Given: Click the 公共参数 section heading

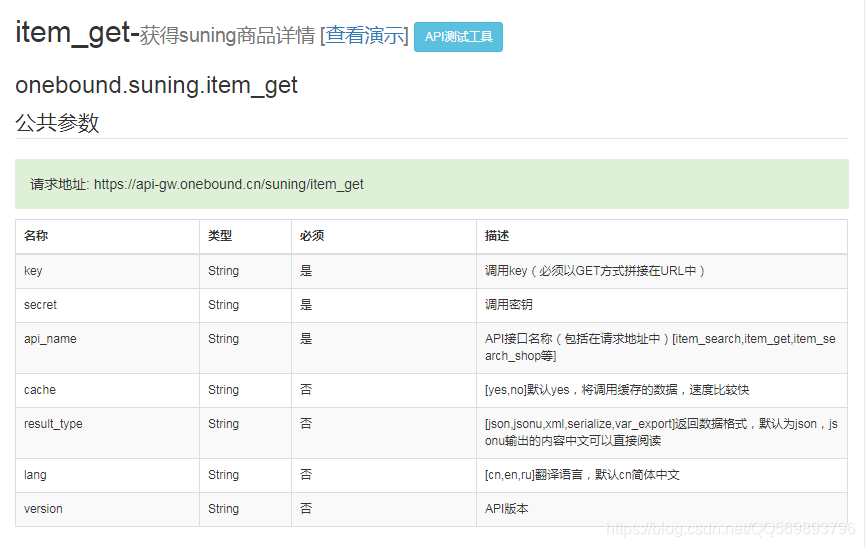Looking at the screenshot, I should [57, 123].
